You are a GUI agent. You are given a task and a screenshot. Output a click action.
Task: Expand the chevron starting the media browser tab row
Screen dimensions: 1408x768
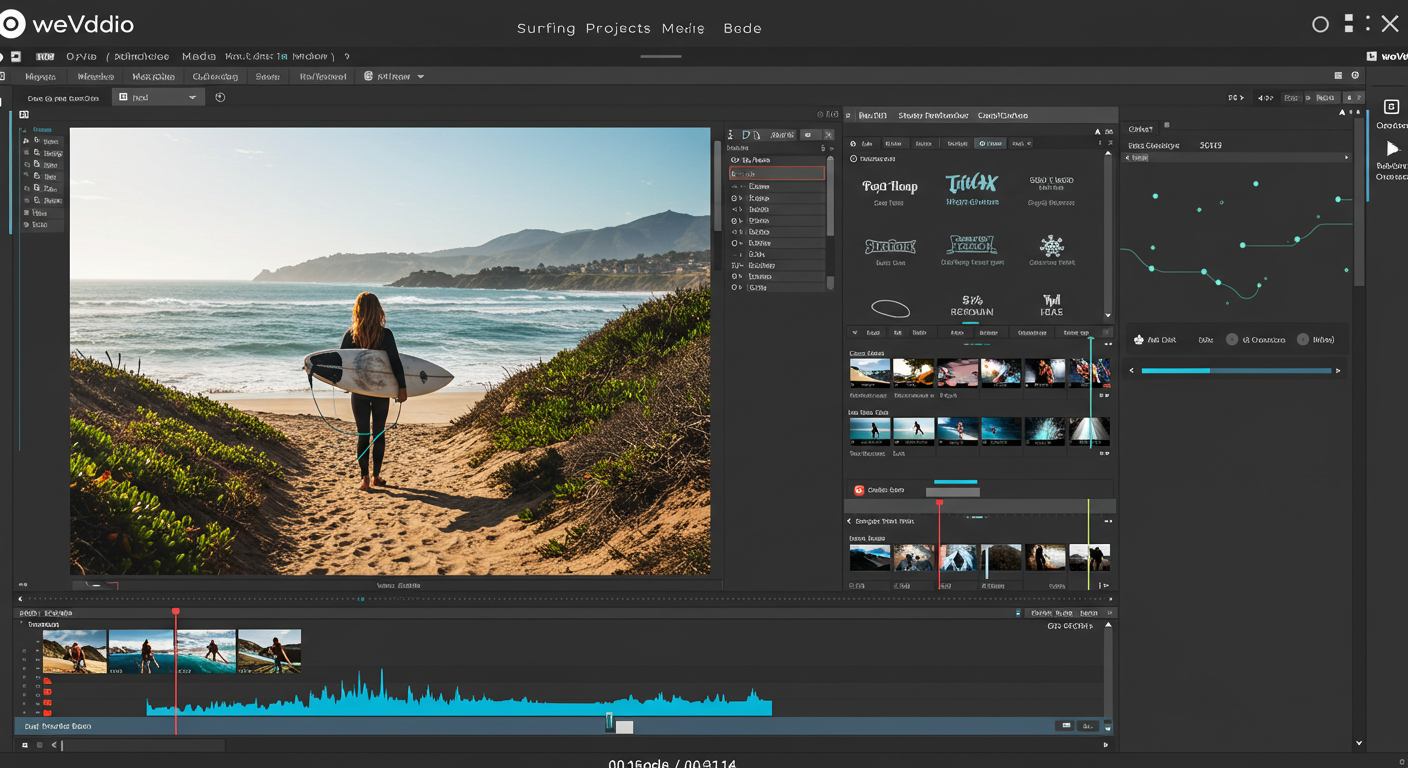[854, 332]
